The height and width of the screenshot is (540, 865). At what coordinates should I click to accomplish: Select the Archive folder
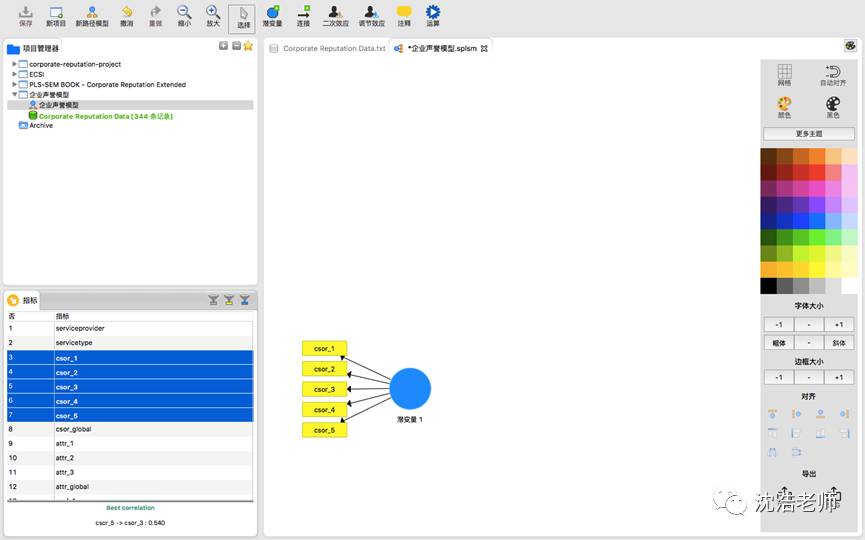pos(41,126)
